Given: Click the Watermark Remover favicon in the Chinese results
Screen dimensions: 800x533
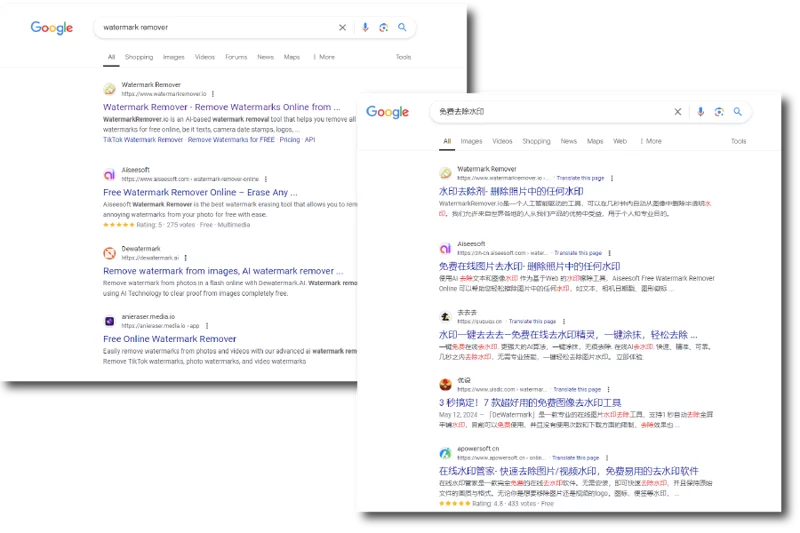Looking at the screenshot, I should point(445,173).
